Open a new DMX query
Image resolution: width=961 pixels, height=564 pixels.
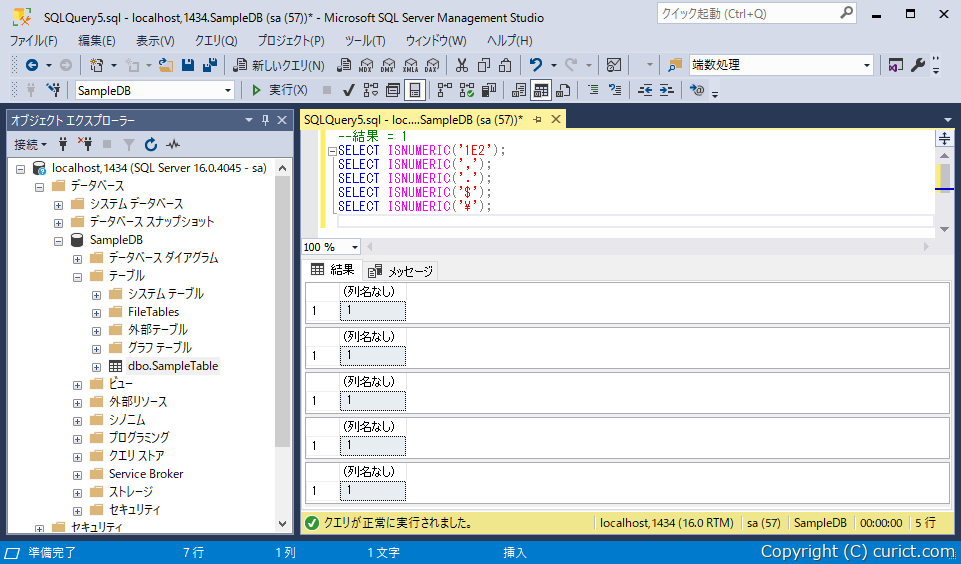pyautogui.click(x=388, y=65)
